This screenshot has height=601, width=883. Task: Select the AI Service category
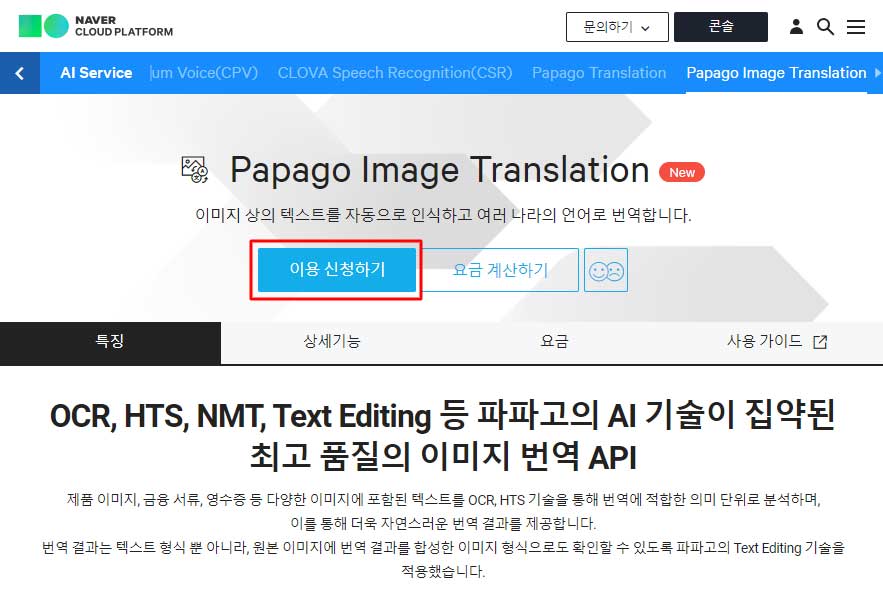tap(96, 73)
